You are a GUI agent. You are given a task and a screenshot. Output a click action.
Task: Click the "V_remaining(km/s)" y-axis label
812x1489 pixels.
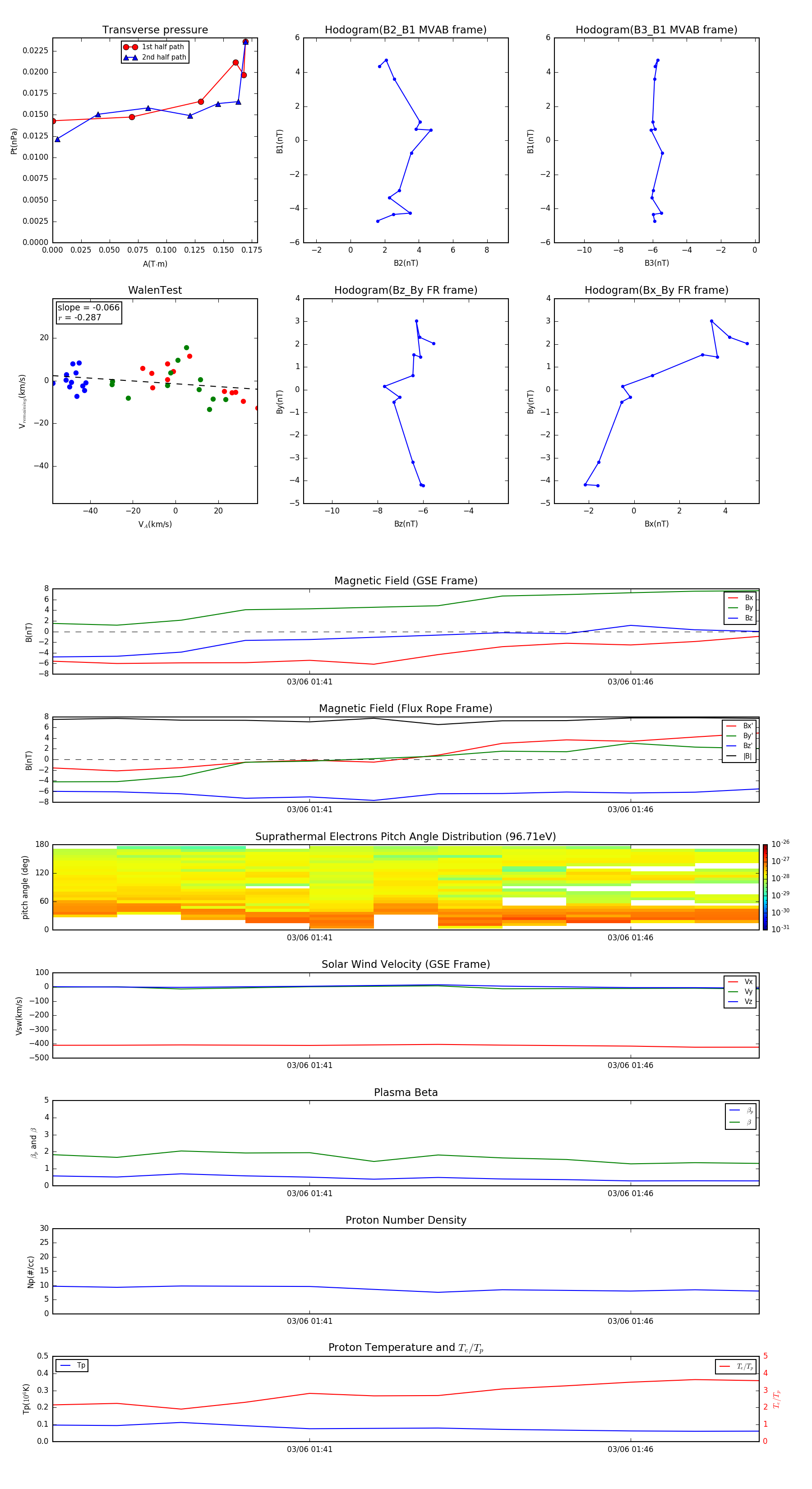pos(22,401)
